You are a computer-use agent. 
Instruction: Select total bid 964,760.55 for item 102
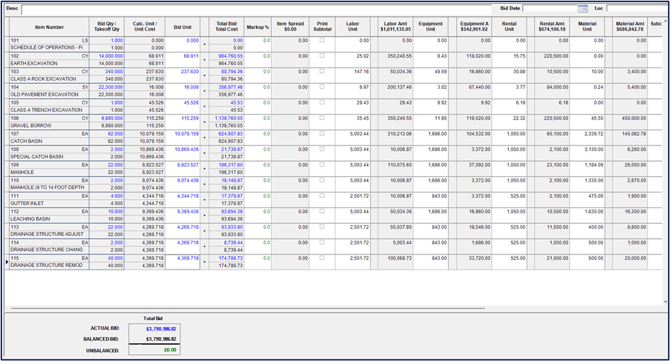point(226,56)
